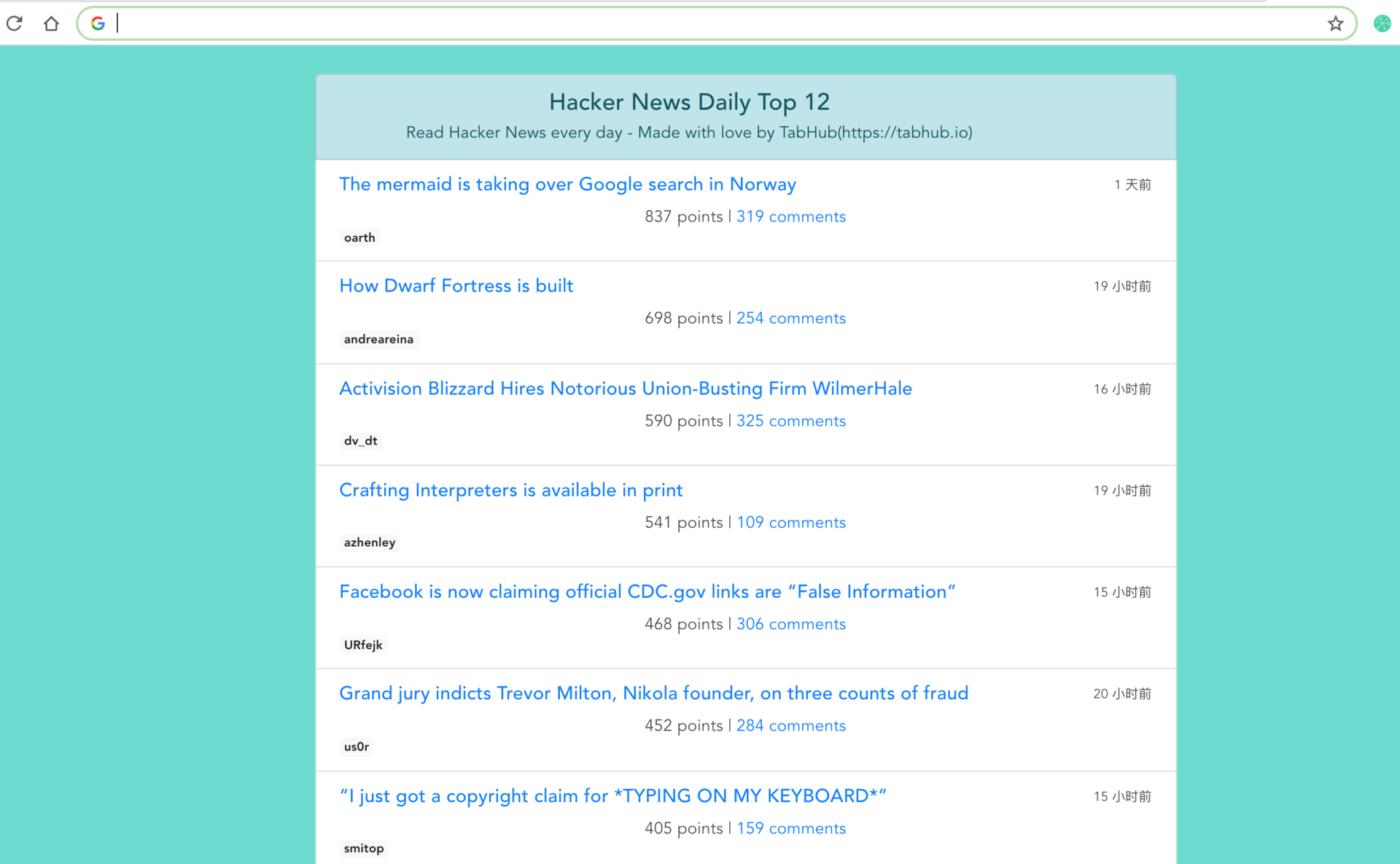This screenshot has height=864, width=1400.
Task: Open 'How Dwarf Fortress is built' article
Action: pos(456,286)
